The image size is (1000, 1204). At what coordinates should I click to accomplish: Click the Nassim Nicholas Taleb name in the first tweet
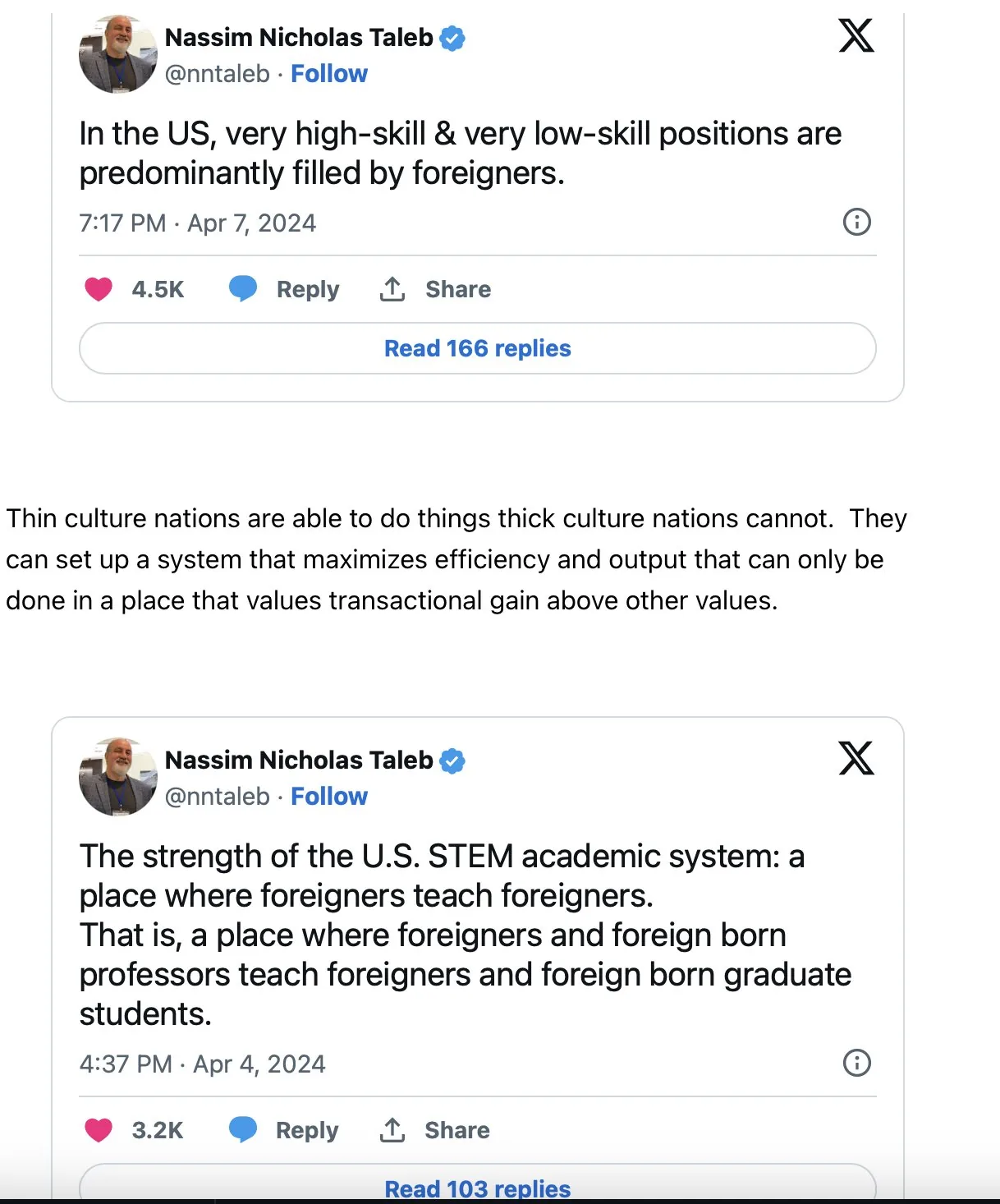click(299, 38)
